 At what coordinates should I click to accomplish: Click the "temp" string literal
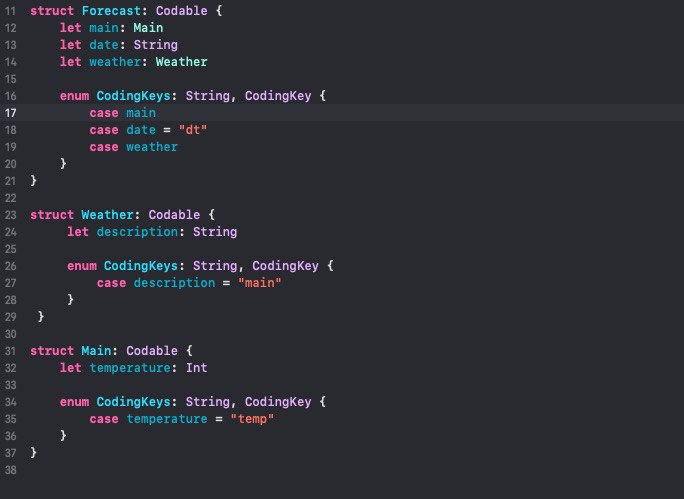252,419
